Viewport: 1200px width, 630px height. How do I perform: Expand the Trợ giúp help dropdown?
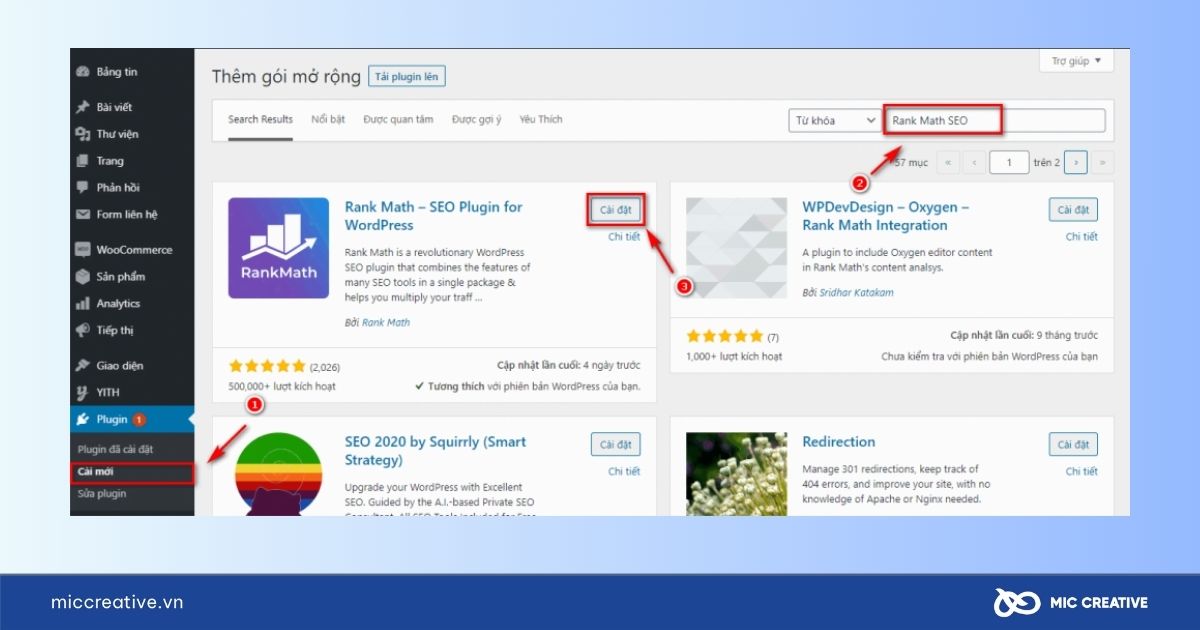coord(1077,61)
